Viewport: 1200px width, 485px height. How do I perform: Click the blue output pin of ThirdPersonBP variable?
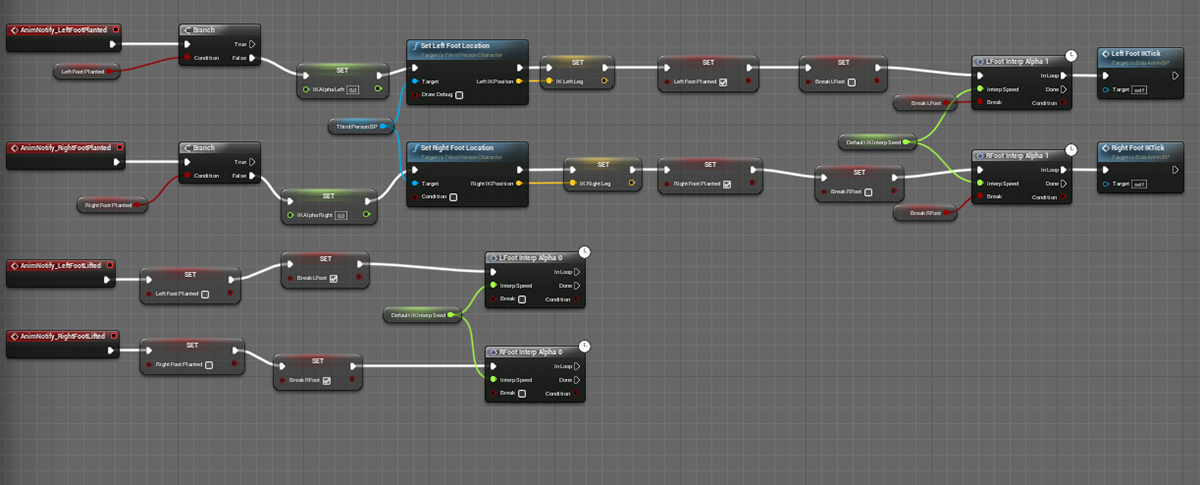384,126
